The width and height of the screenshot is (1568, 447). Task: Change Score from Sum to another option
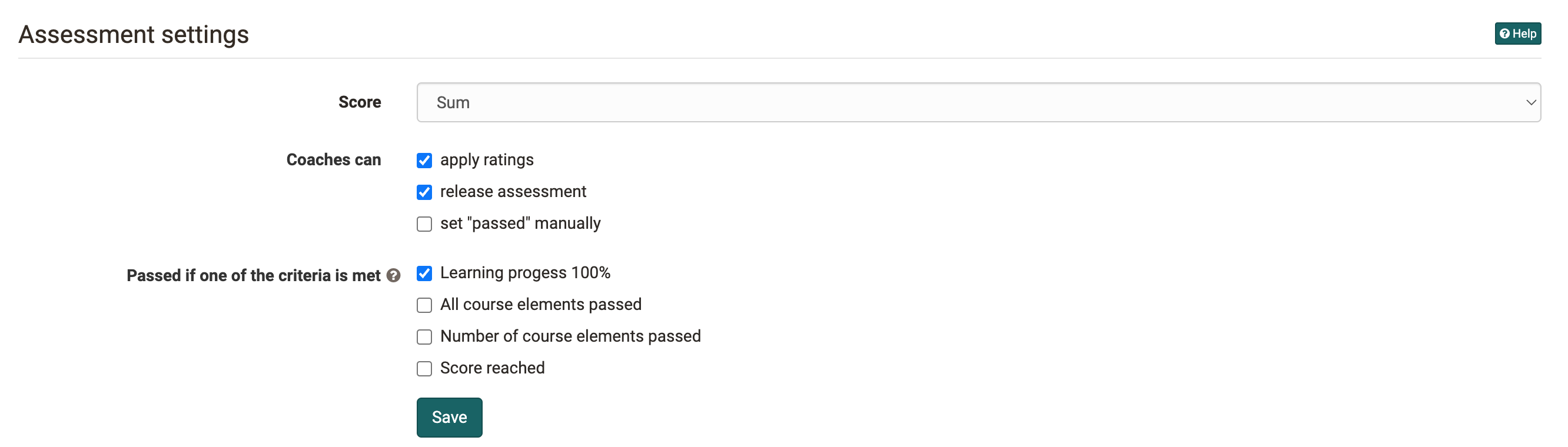pos(974,102)
